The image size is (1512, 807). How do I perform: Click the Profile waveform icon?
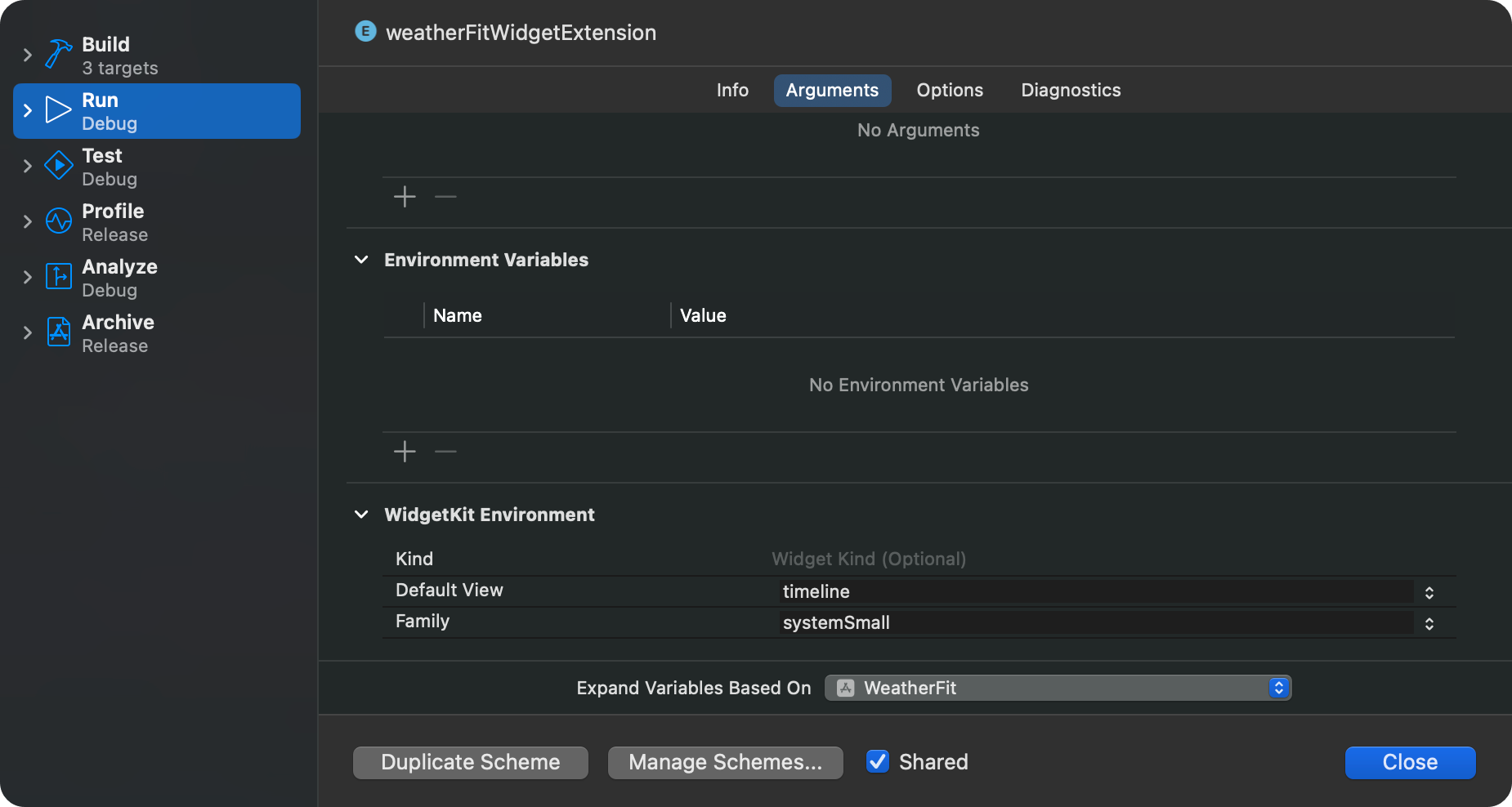[58, 221]
